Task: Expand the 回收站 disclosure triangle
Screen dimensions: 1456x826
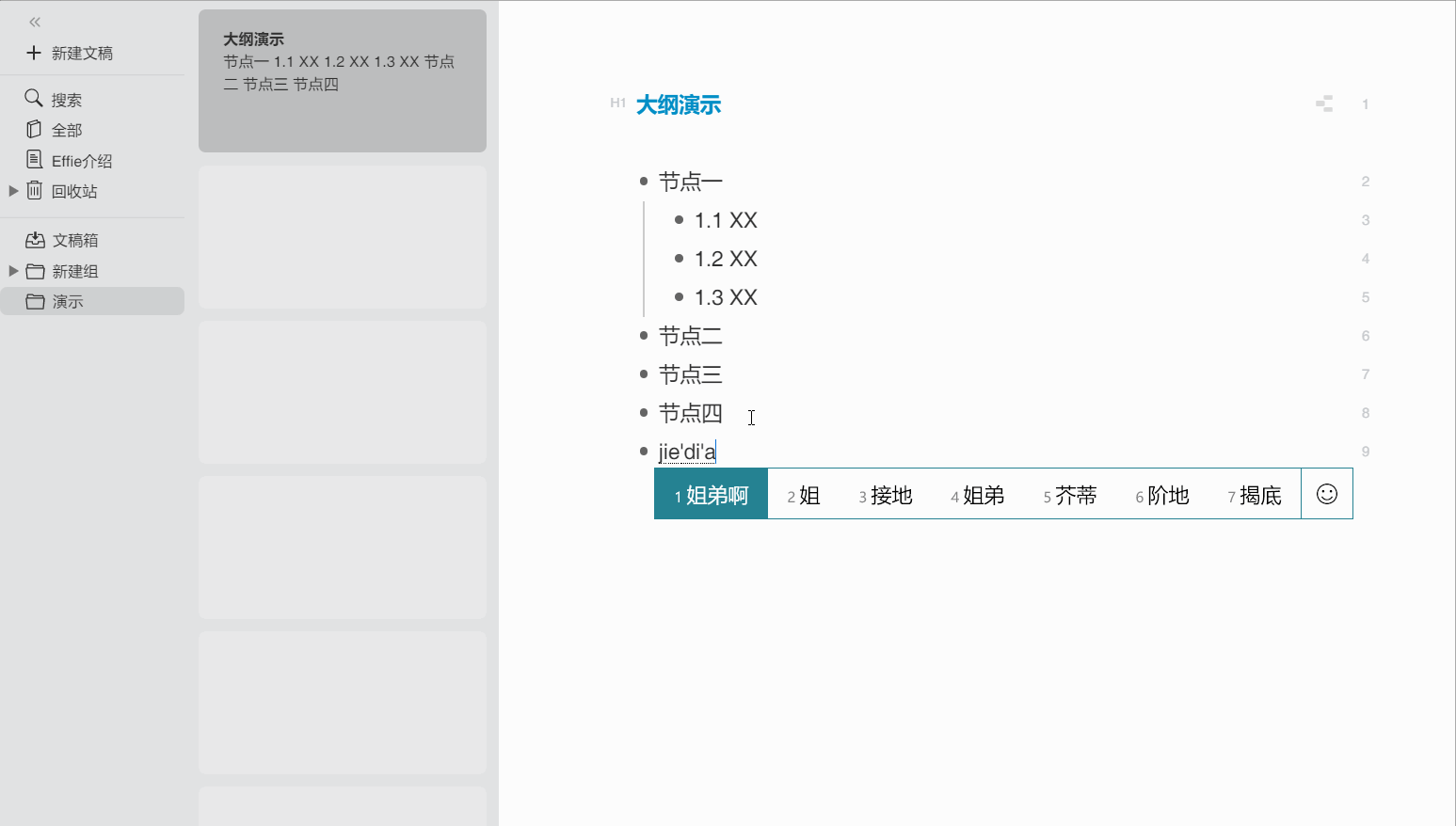Action: 13,191
